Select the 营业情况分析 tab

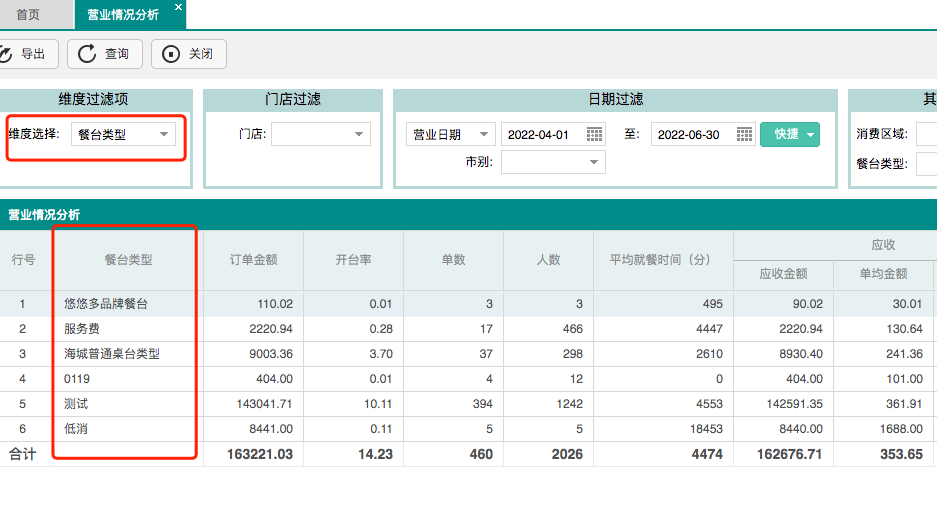pyautogui.click(x=122, y=15)
